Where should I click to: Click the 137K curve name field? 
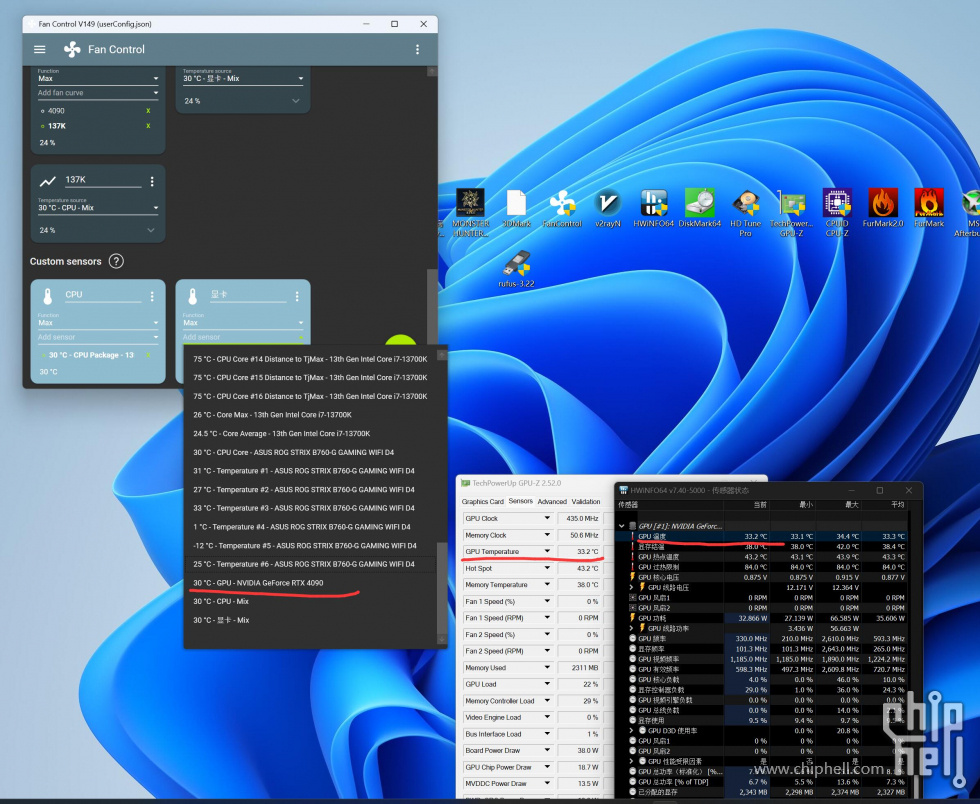[102, 180]
